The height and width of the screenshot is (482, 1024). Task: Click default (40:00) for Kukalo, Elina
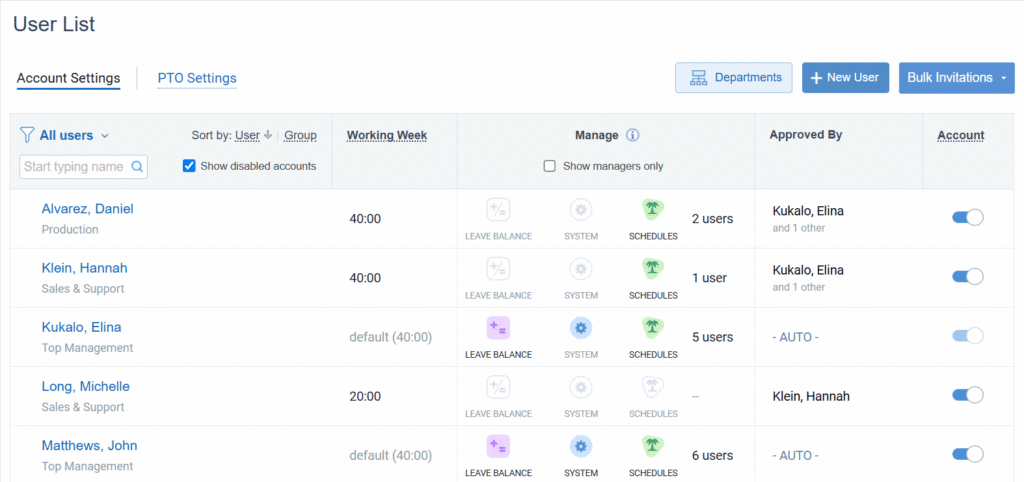[391, 338]
